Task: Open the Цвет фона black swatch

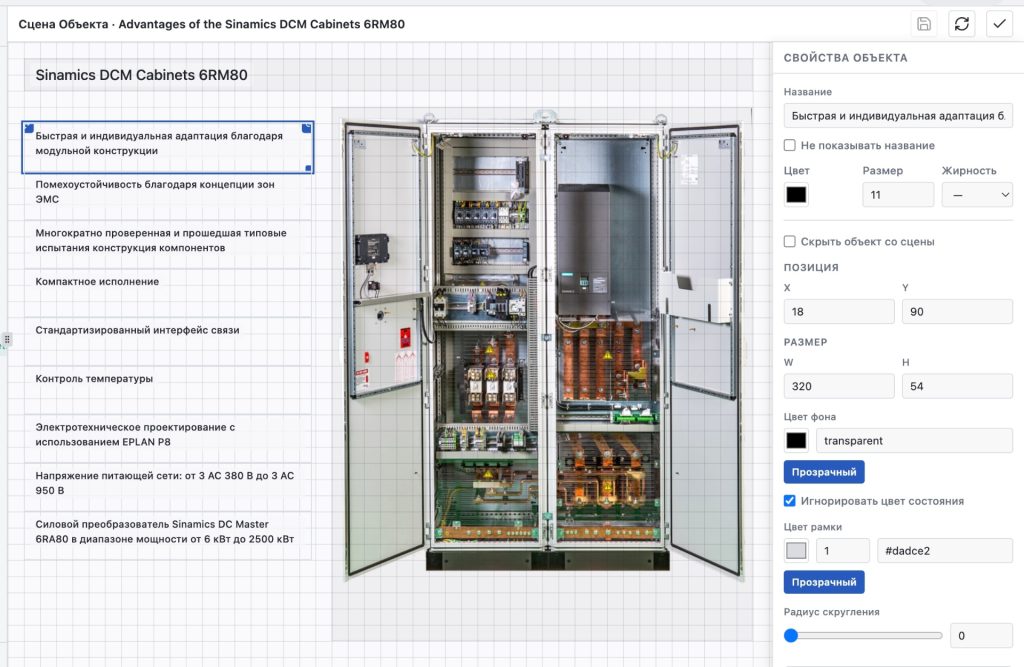Action: [796, 440]
